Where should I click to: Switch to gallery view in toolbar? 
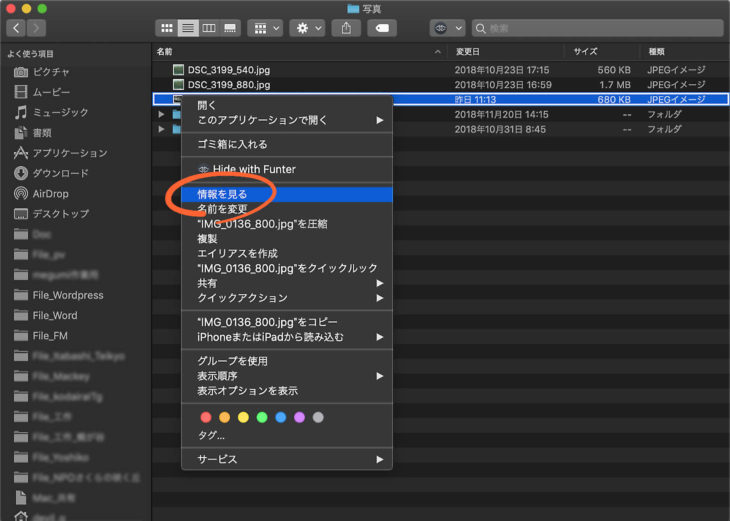coord(231,28)
